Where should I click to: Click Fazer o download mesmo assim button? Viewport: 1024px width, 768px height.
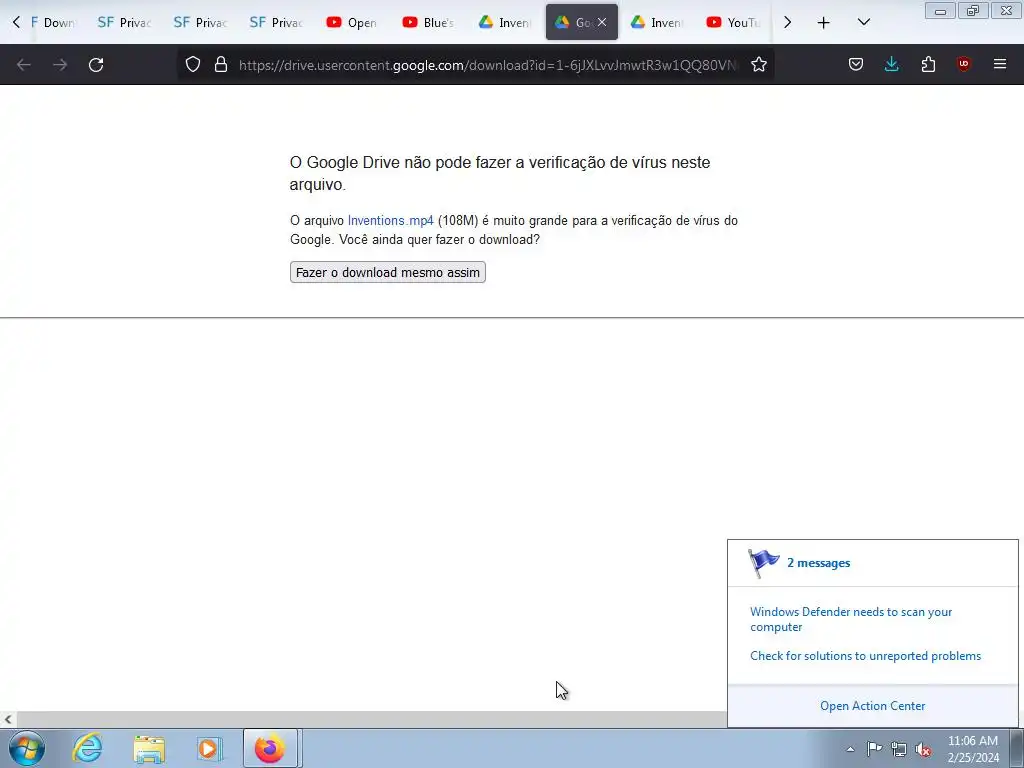[x=388, y=272]
